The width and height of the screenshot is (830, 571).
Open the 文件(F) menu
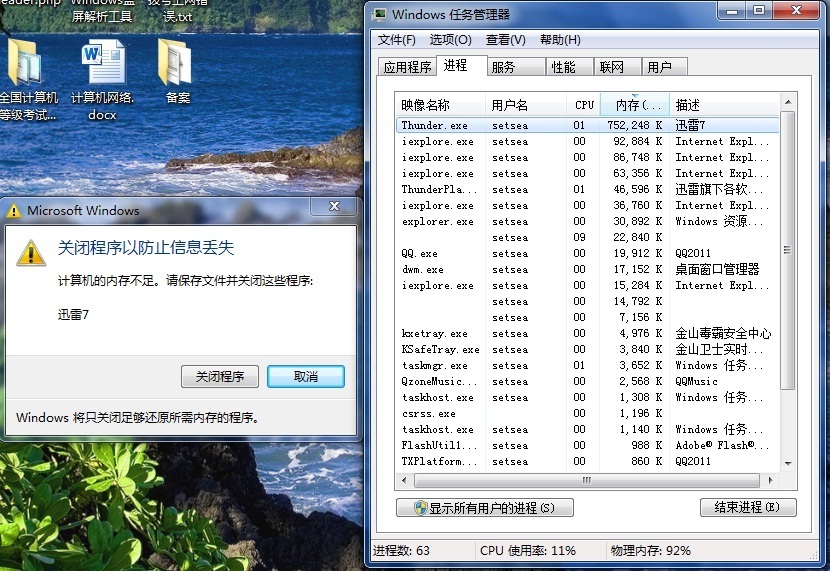click(396, 40)
